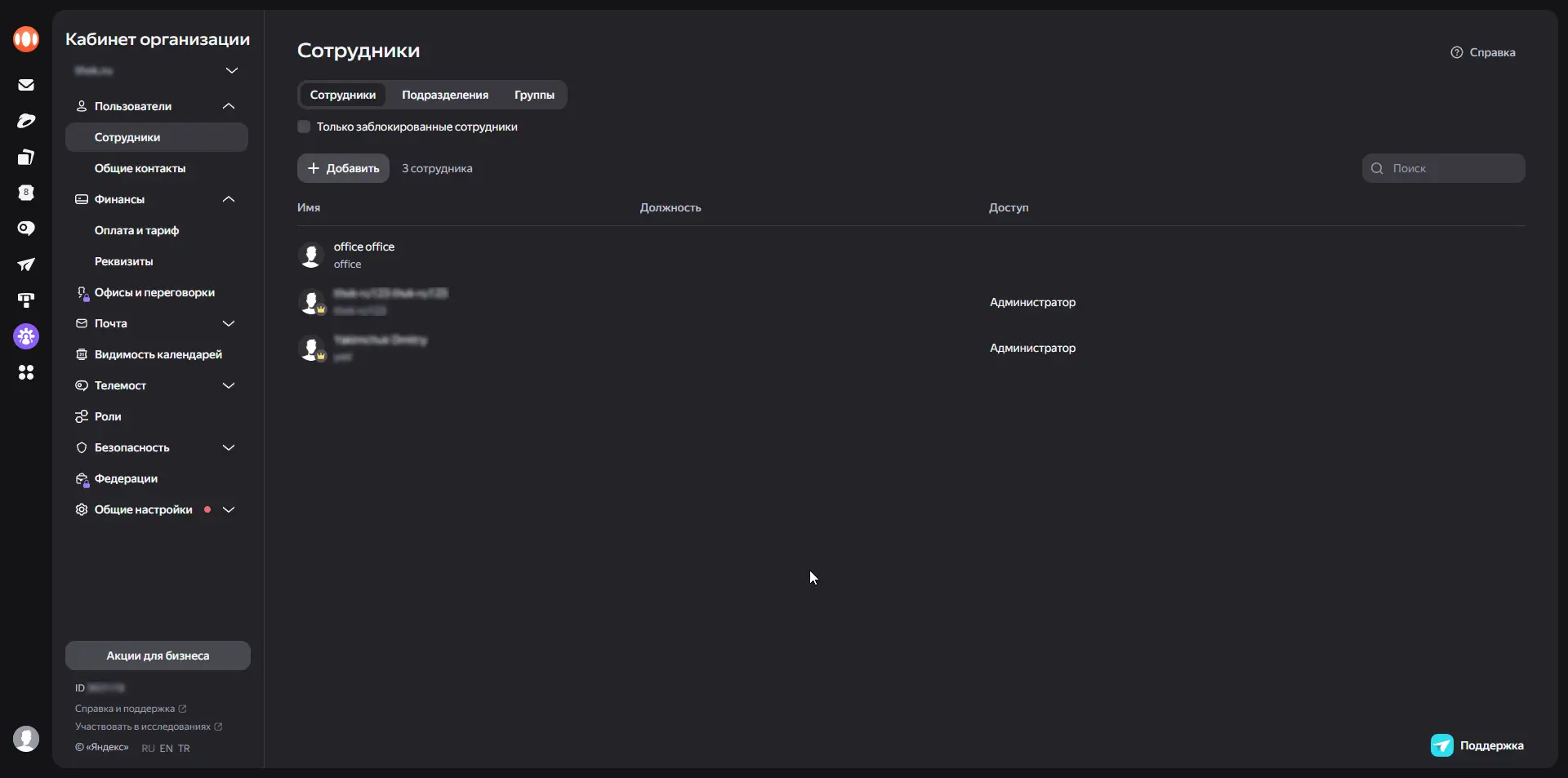Open the Tracker icon in left rail

(x=26, y=300)
